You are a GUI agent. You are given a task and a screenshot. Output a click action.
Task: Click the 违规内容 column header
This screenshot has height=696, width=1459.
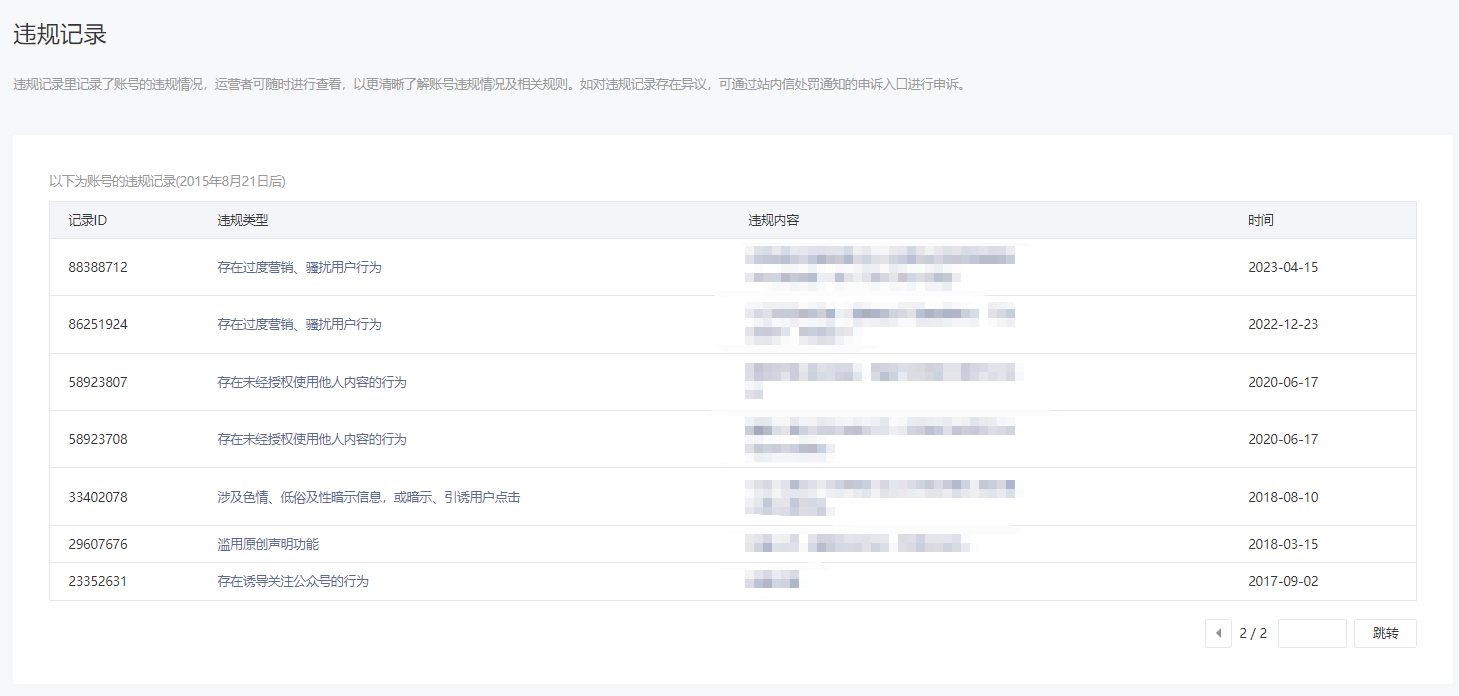pyautogui.click(x=773, y=220)
